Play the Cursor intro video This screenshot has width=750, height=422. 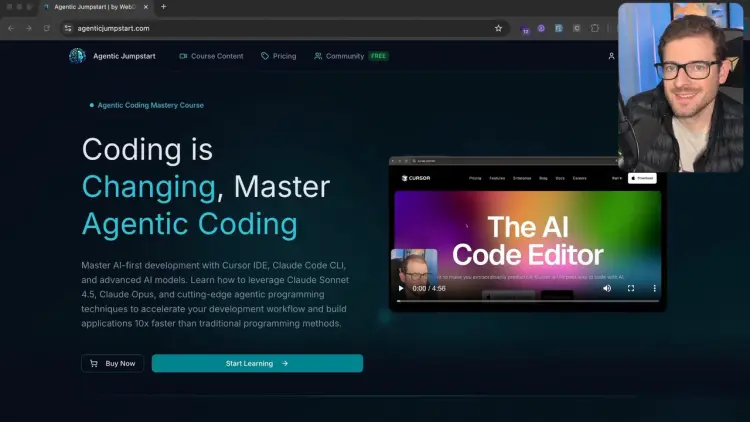coord(401,289)
